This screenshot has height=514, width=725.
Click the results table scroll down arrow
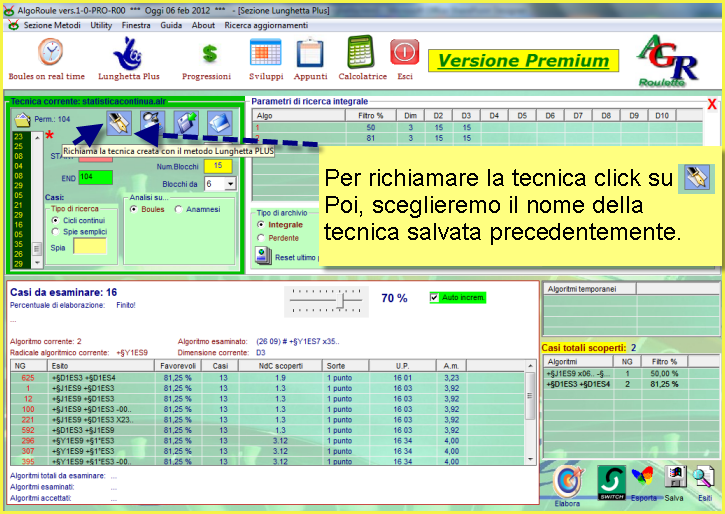point(530,459)
